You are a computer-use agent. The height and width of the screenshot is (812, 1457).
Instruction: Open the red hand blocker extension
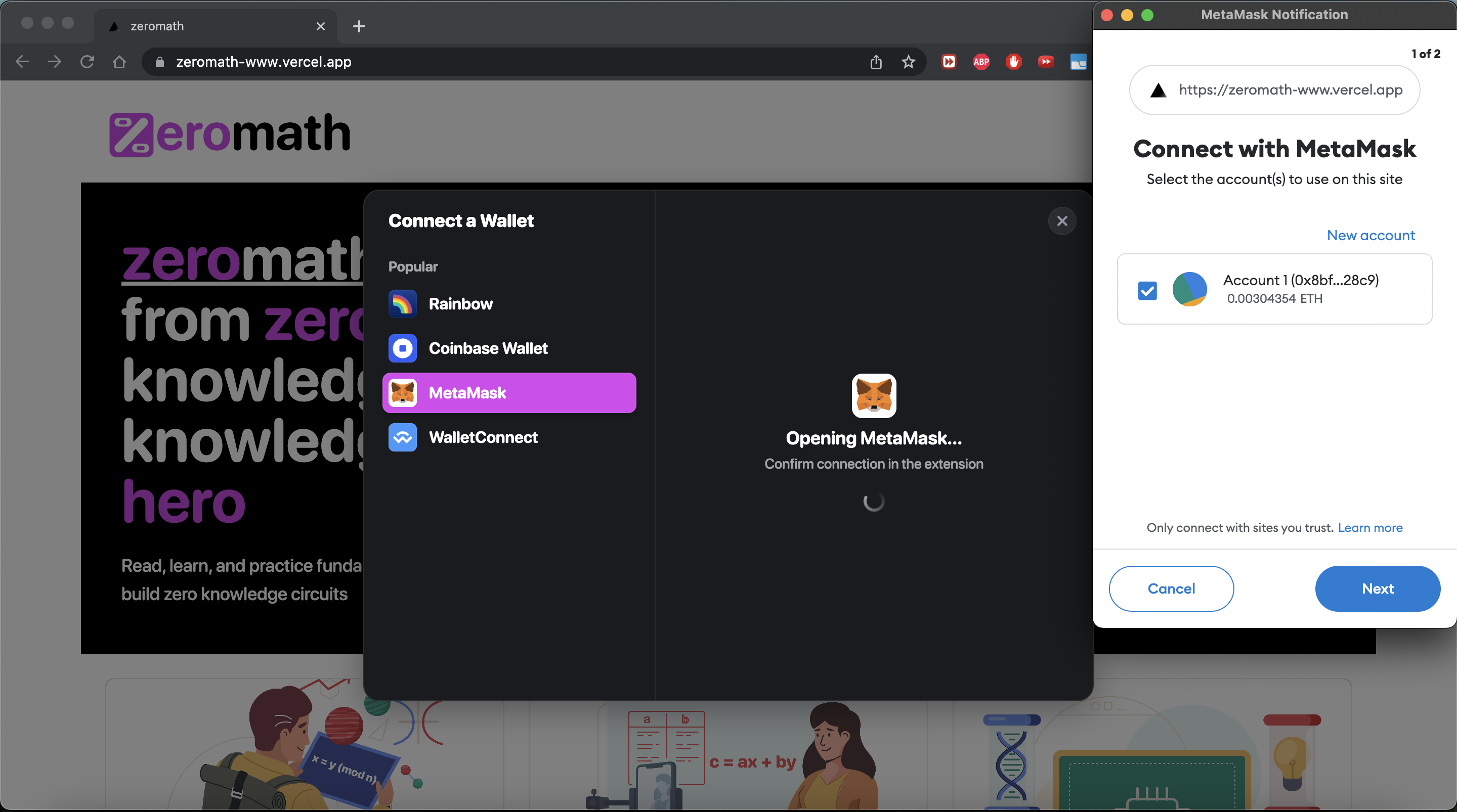click(1013, 62)
